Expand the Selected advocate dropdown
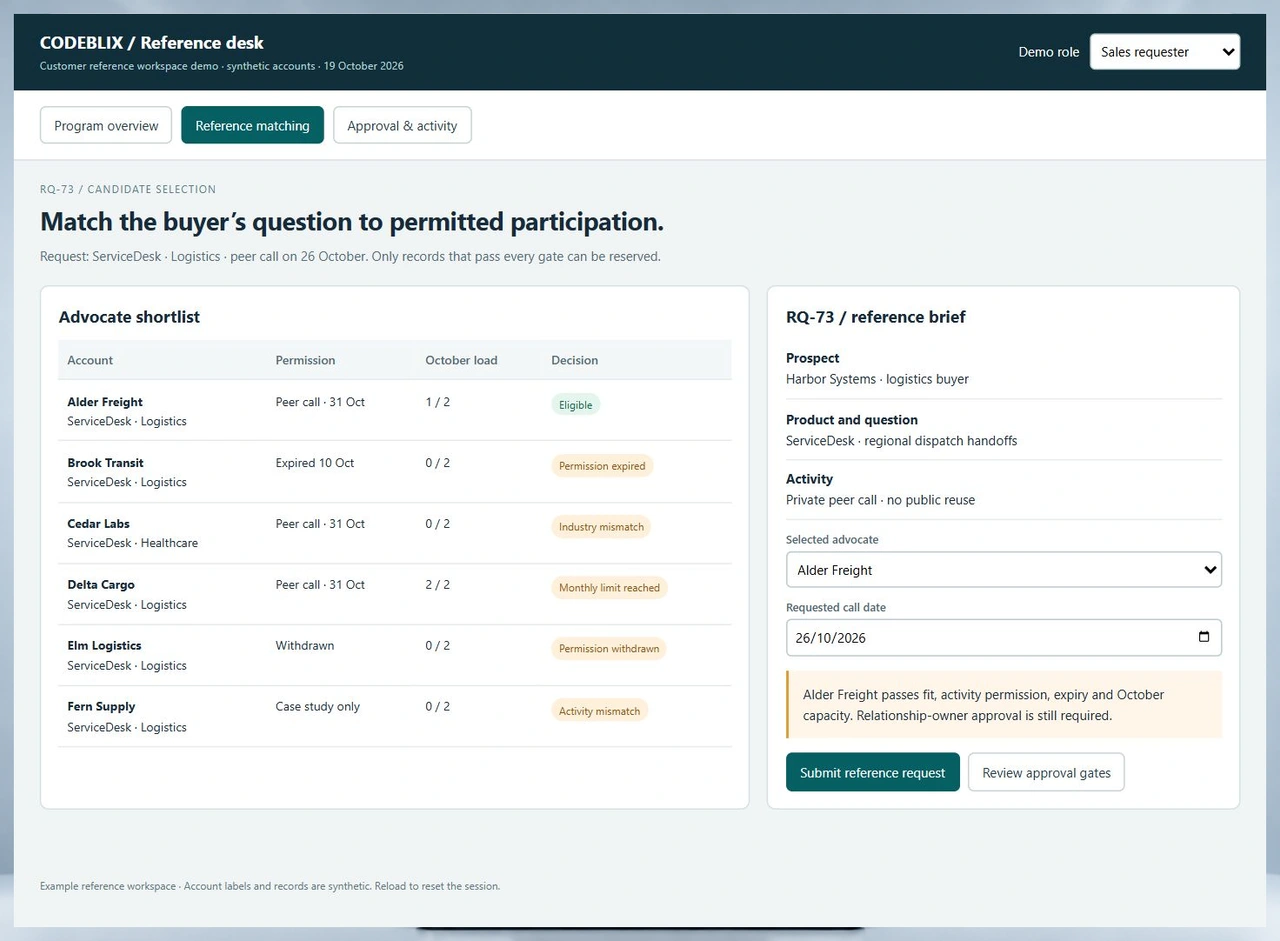Screen dimensions: 1280x941 [1004, 570]
